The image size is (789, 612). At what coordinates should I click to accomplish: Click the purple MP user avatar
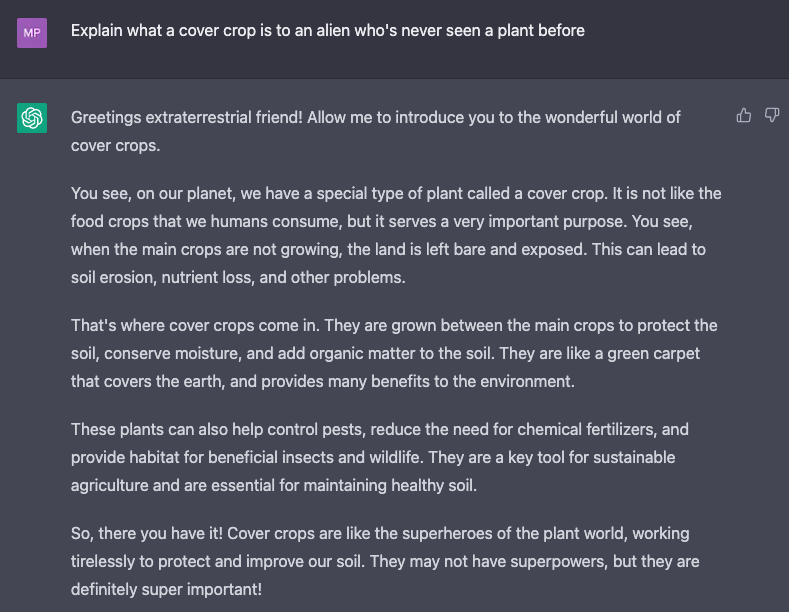(x=32, y=32)
